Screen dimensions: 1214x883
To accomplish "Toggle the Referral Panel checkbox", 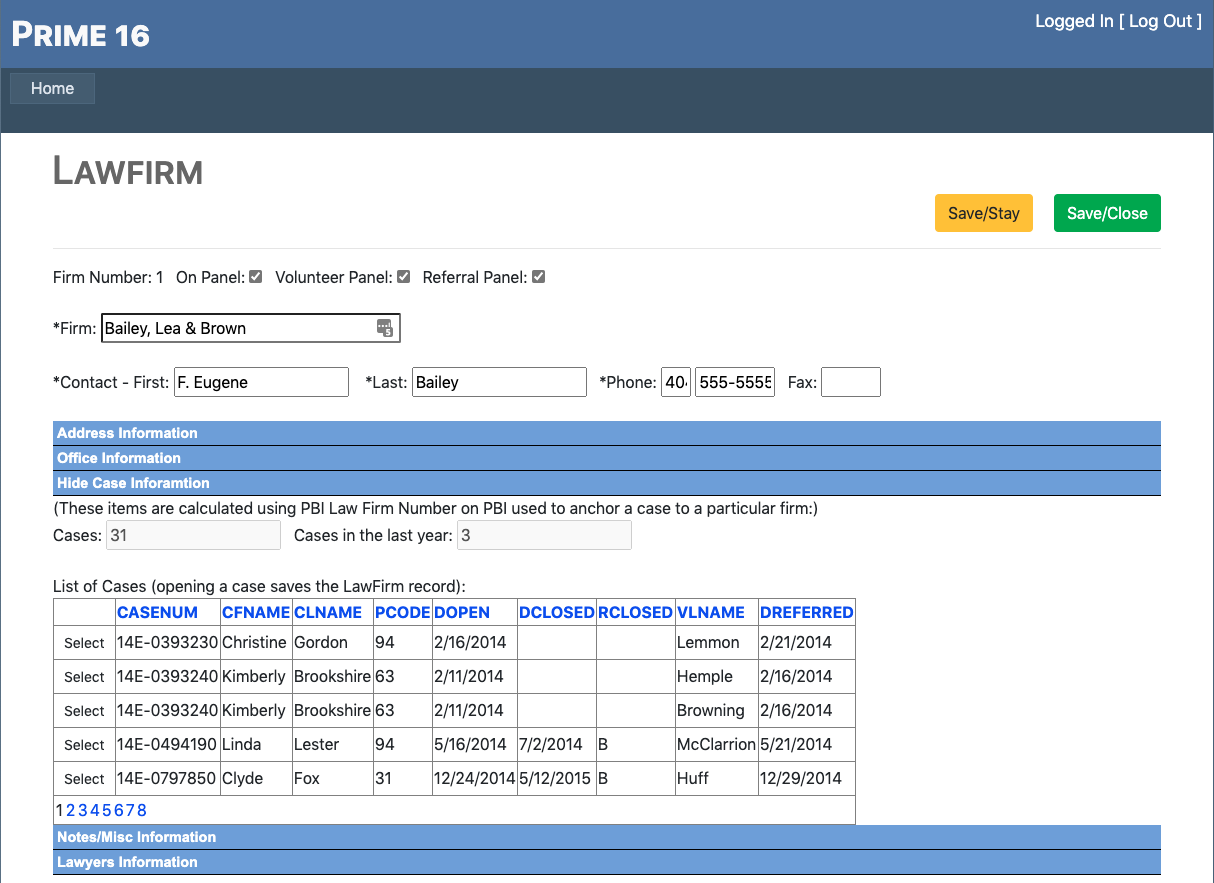I will pyautogui.click(x=539, y=277).
